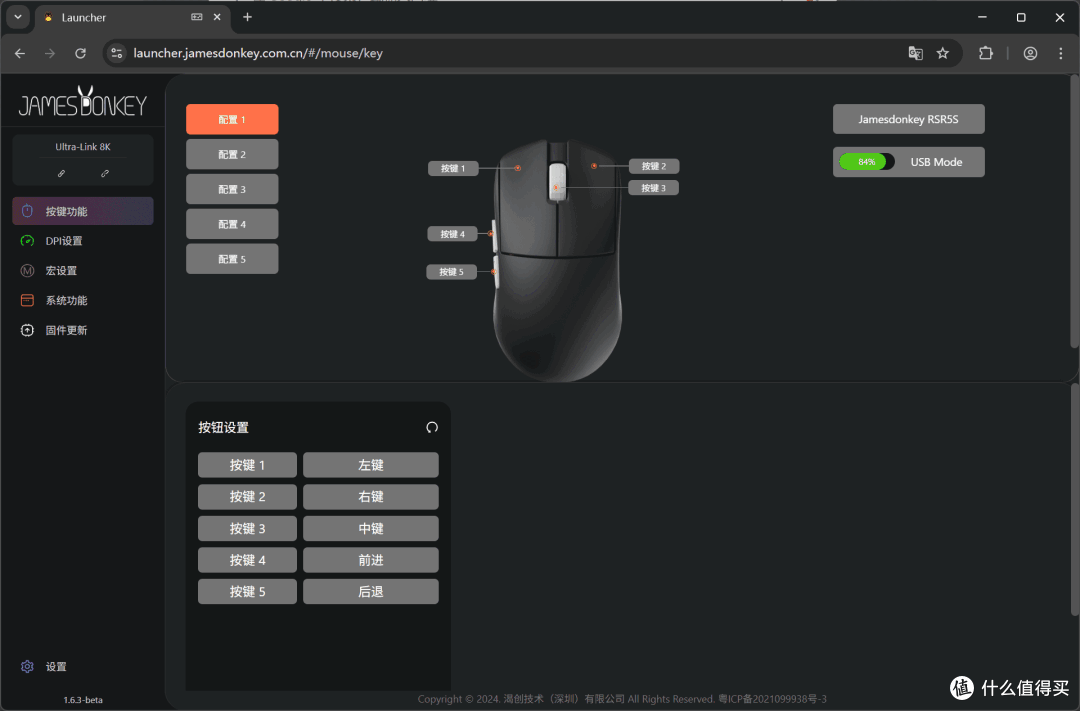Click the 按键 5 label on mouse diagram
Screen dimensions: 1080x711
click(451, 272)
